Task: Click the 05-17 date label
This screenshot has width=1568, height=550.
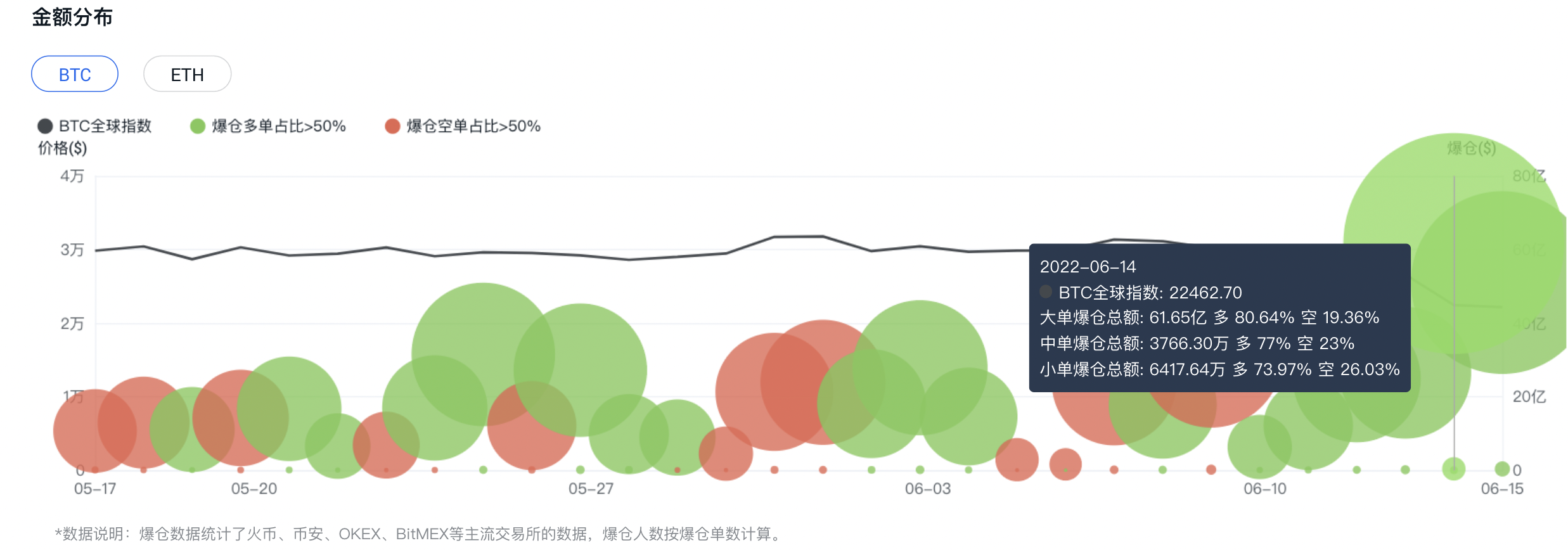Action: [x=95, y=489]
